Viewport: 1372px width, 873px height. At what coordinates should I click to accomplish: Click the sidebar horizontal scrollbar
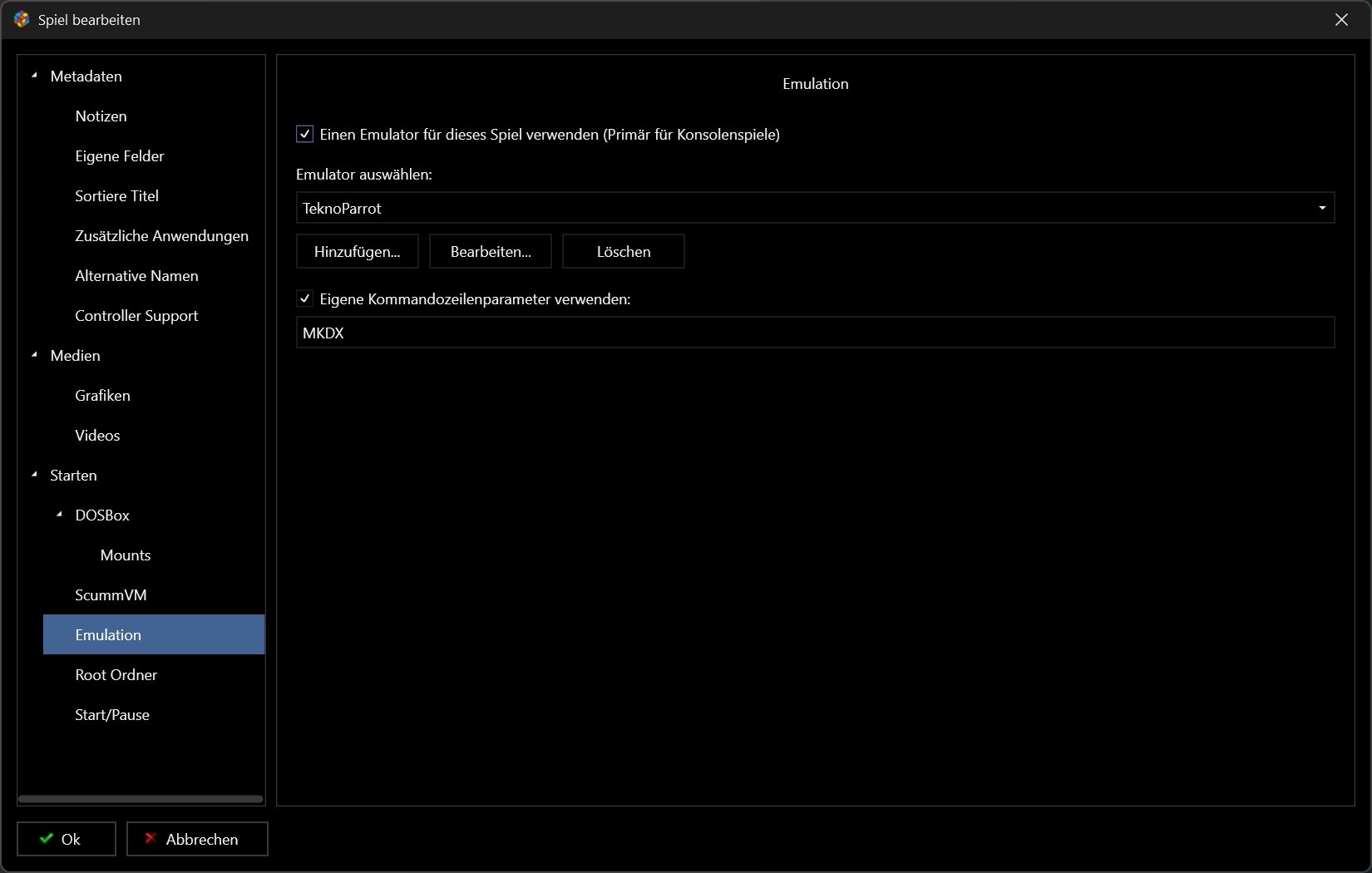[x=141, y=799]
